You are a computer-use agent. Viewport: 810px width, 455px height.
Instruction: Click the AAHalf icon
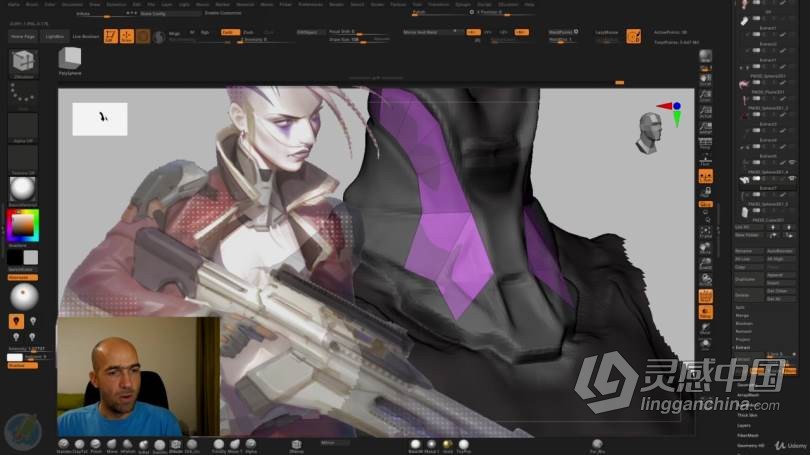[x=705, y=128]
